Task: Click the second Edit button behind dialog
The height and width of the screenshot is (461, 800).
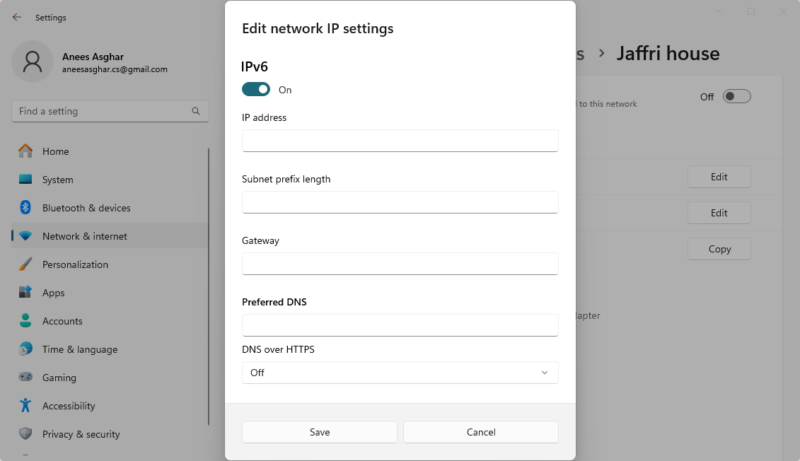Action: pyautogui.click(x=719, y=213)
